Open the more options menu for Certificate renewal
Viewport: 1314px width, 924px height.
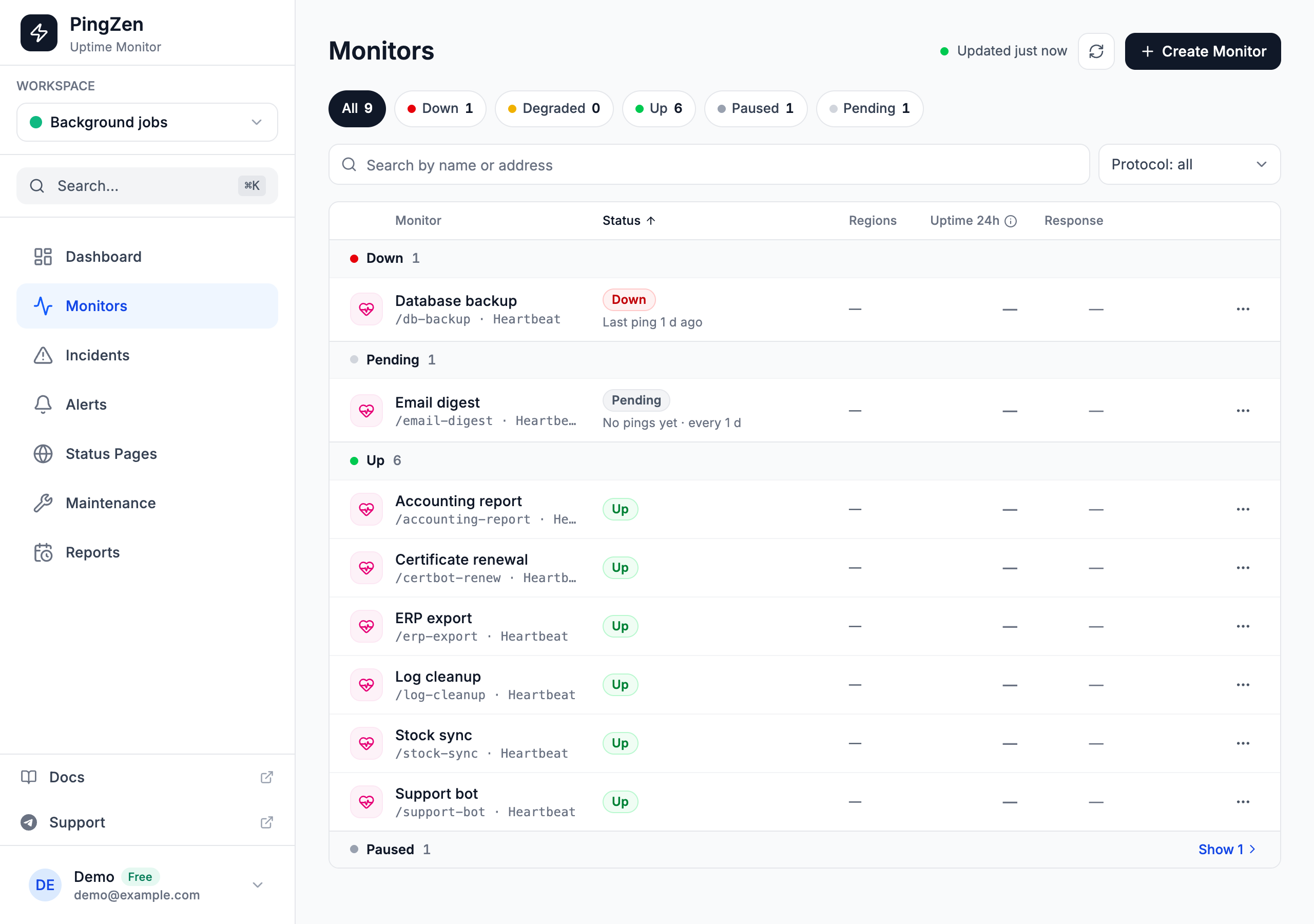click(x=1243, y=567)
